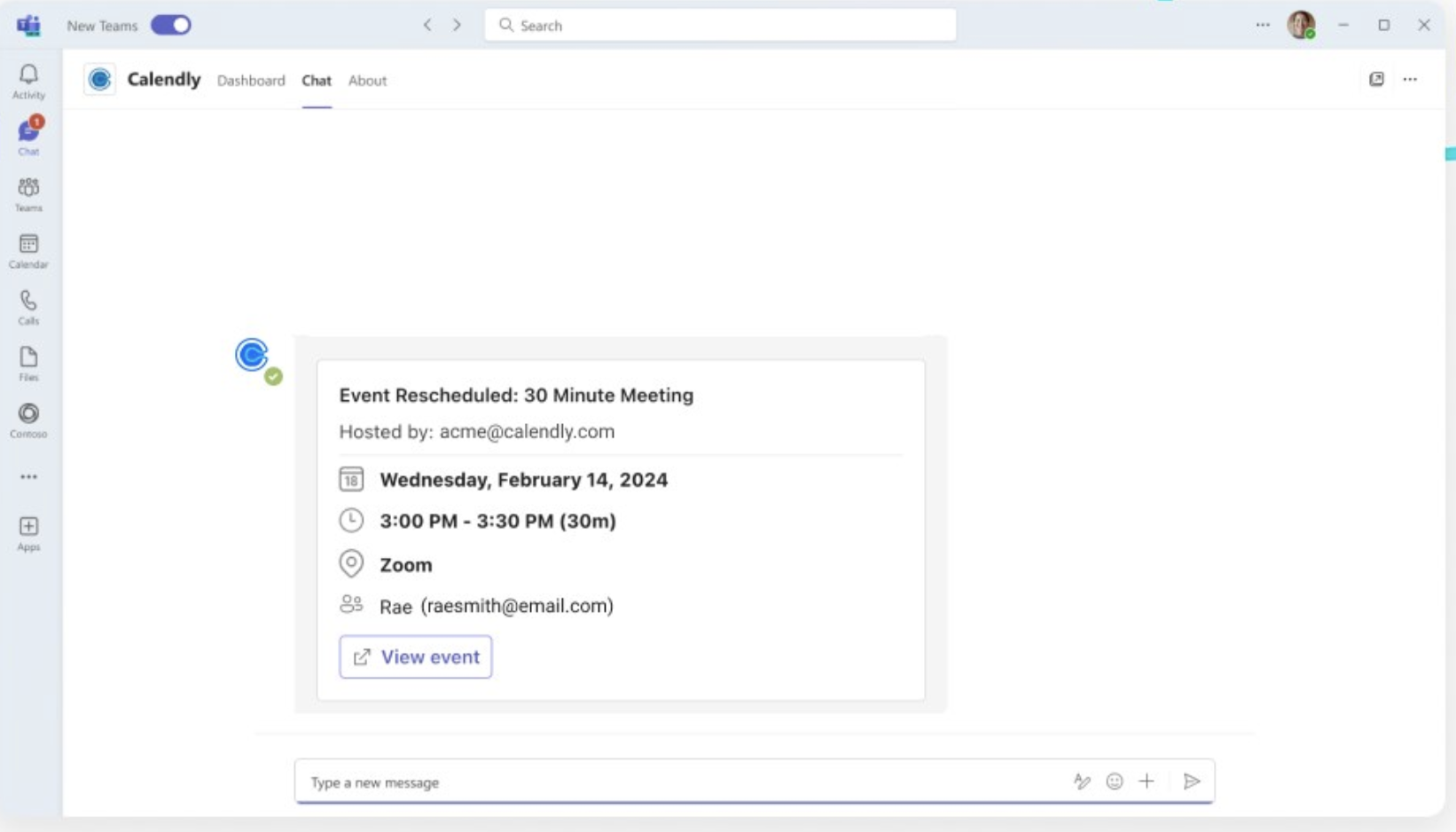Toggle the New Teams switch
Image resolution: width=1456 pixels, height=832 pixels.
pos(170,25)
